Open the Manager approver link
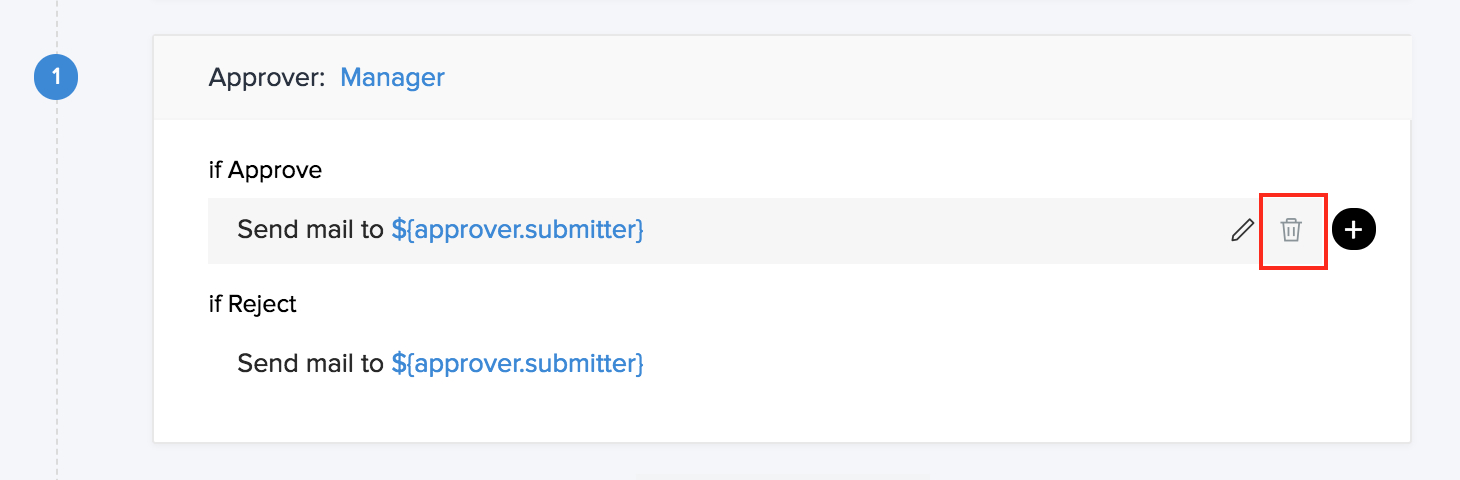 [392, 78]
